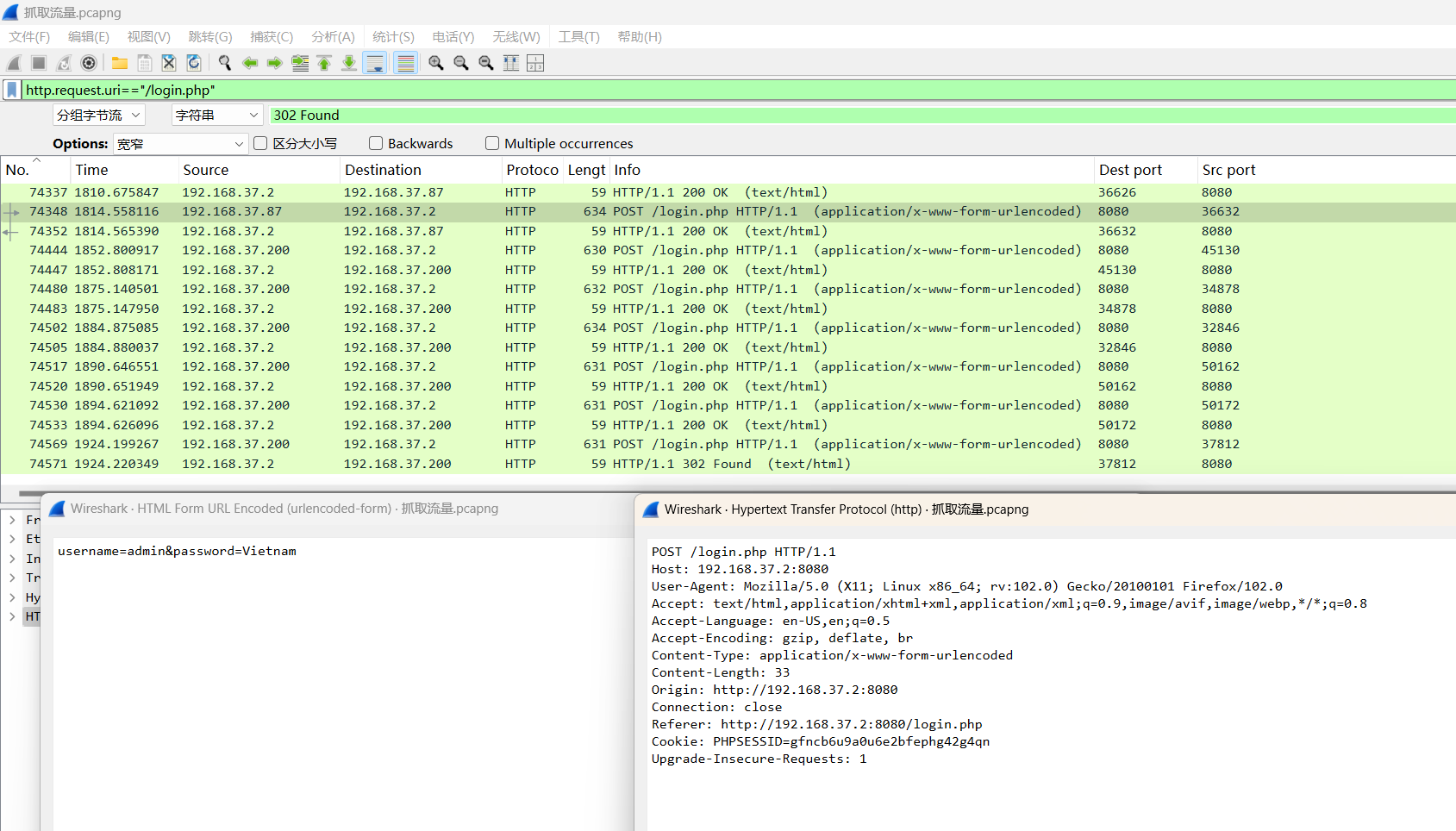Image resolution: width=1456 pixels, height=831 pixels.
Task: Open the 文件(F) menu
Action: (29, 37)
